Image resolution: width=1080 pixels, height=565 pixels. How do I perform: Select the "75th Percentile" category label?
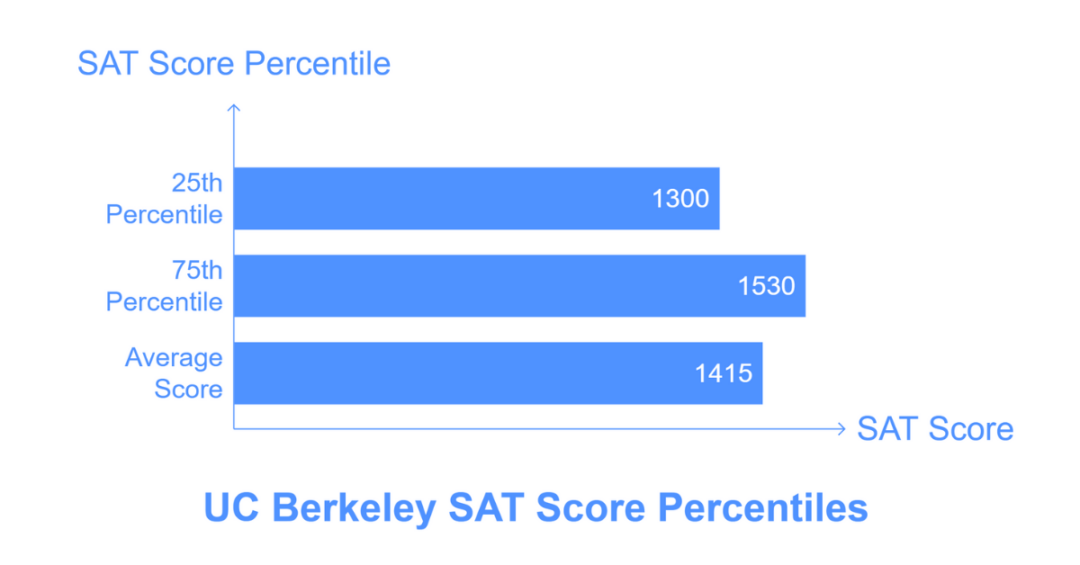(164, 286)
